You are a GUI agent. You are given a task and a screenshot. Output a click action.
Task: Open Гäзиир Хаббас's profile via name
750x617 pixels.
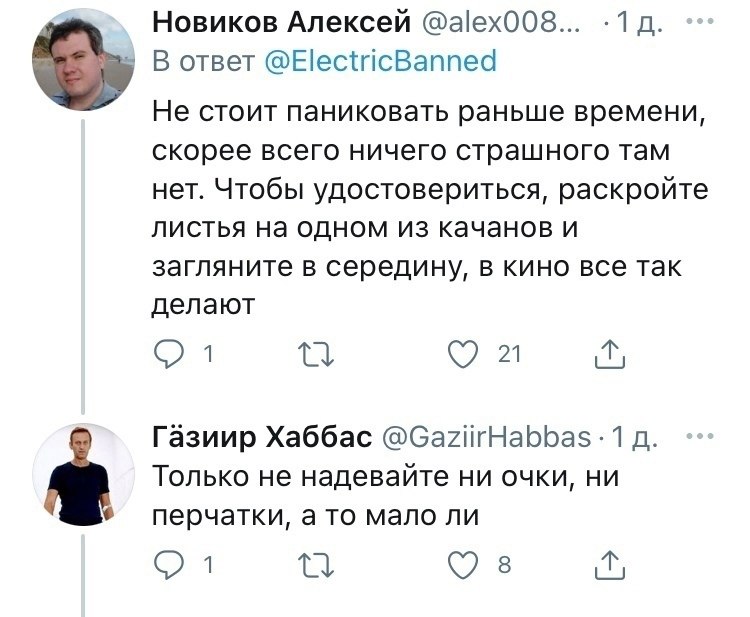click(x=261, y=438)
